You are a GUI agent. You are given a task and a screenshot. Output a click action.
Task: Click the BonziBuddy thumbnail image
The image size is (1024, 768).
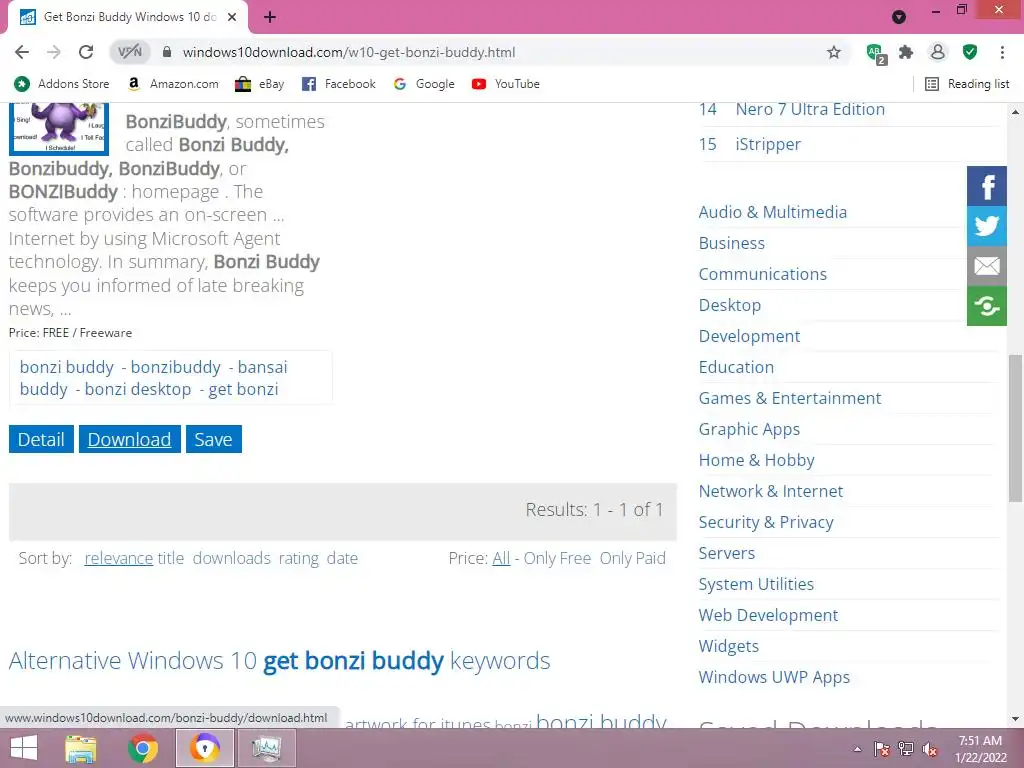(x=59, y=129)
